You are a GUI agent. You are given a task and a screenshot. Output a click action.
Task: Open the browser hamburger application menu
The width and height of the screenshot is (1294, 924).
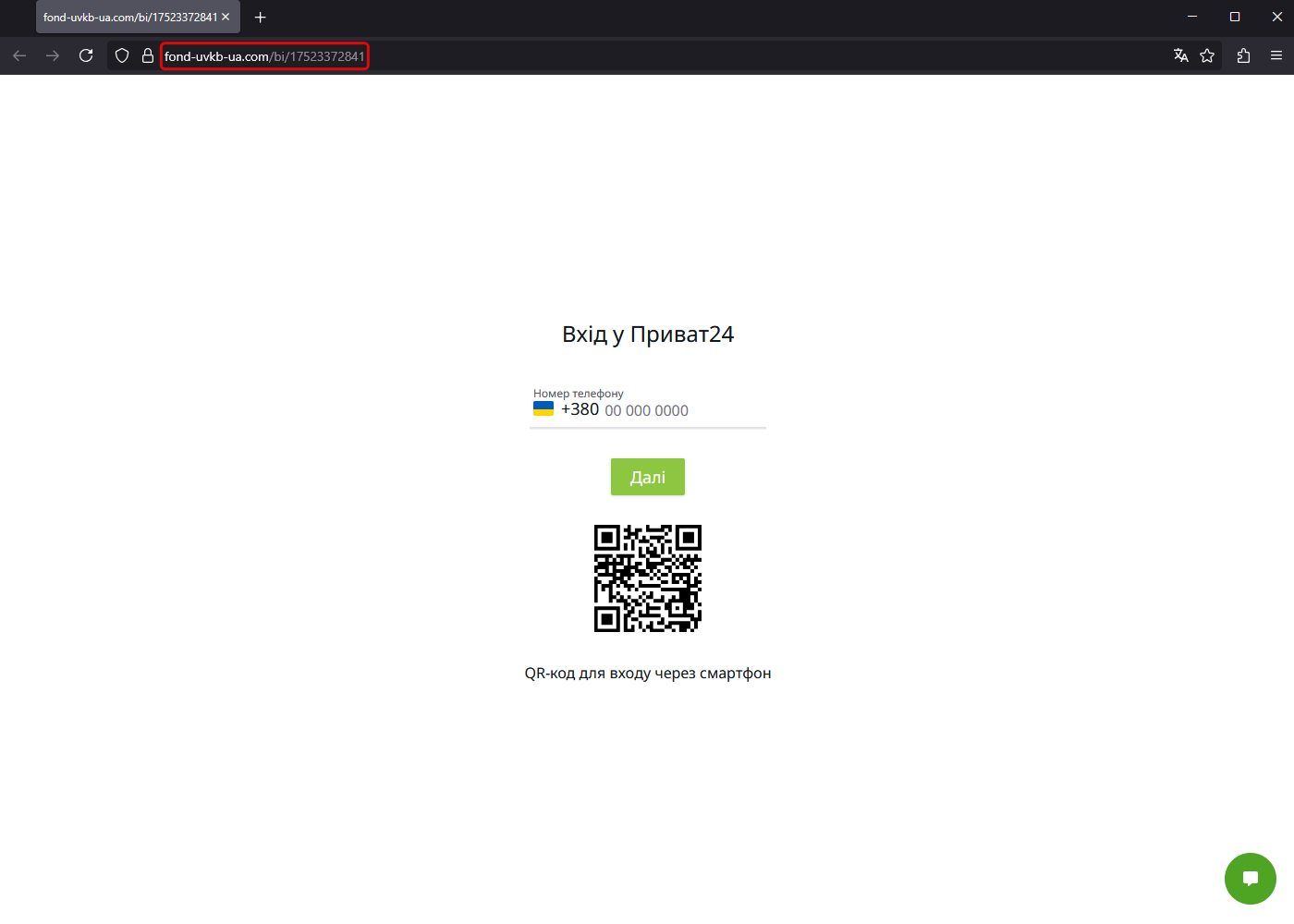tap(1276, 55)
